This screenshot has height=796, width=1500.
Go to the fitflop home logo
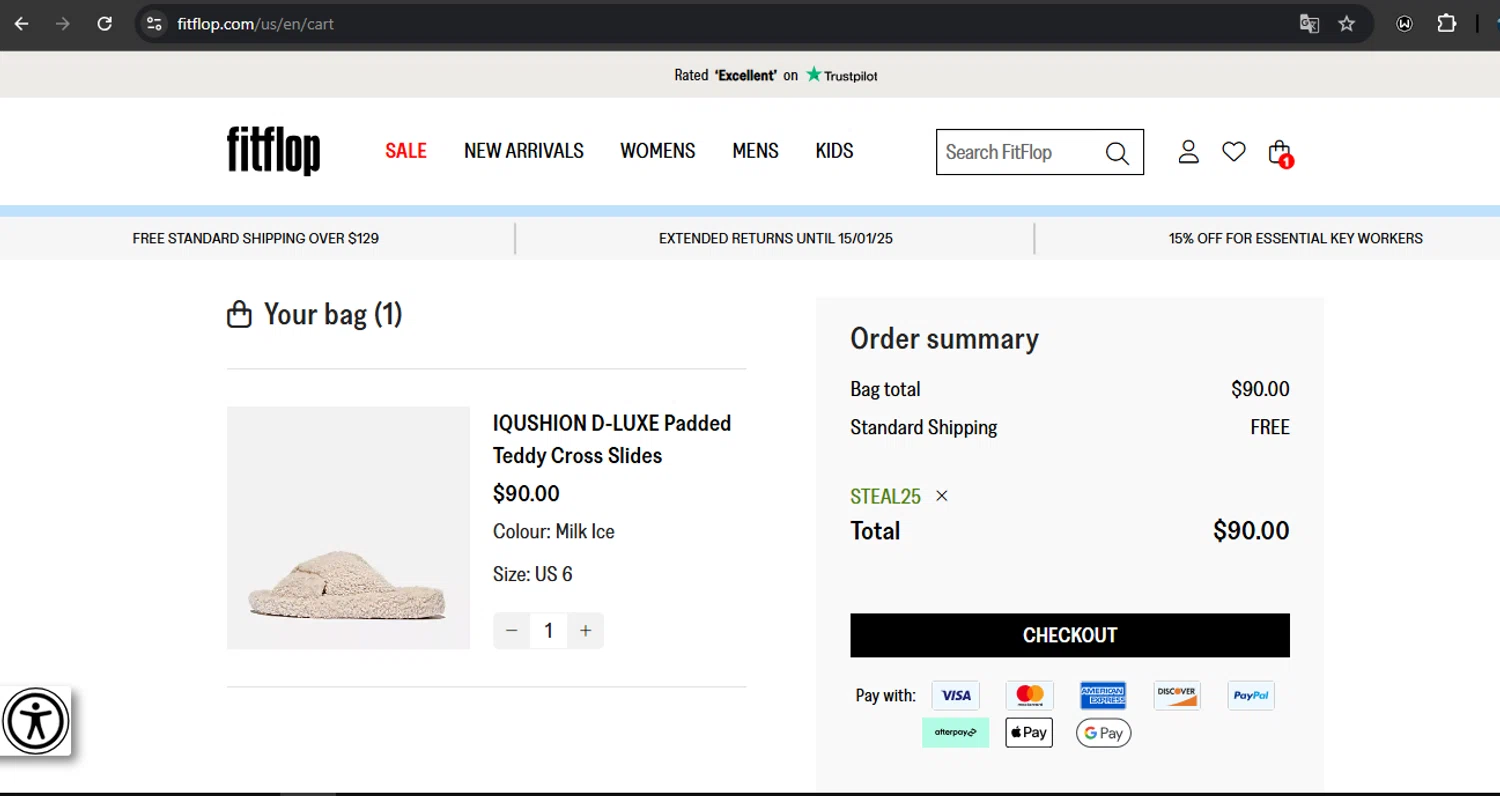[273, 151]
